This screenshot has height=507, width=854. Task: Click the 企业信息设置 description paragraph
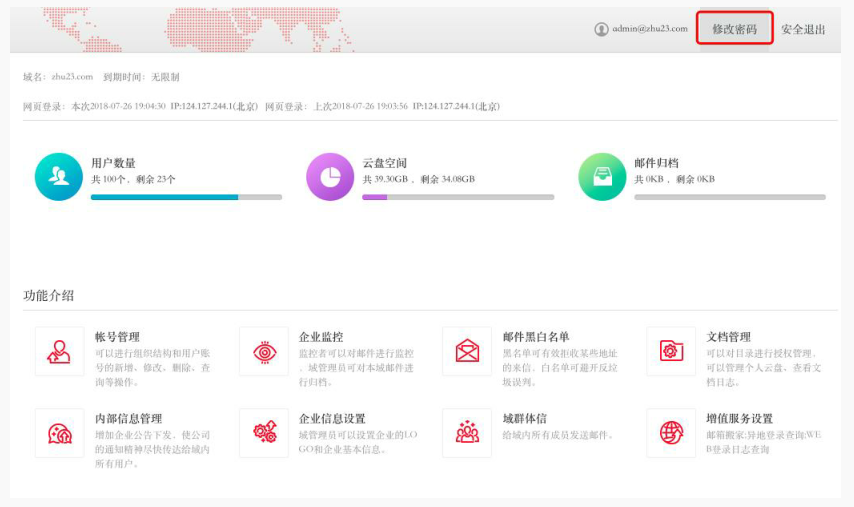pyautogui.click(x=358, y=442)
